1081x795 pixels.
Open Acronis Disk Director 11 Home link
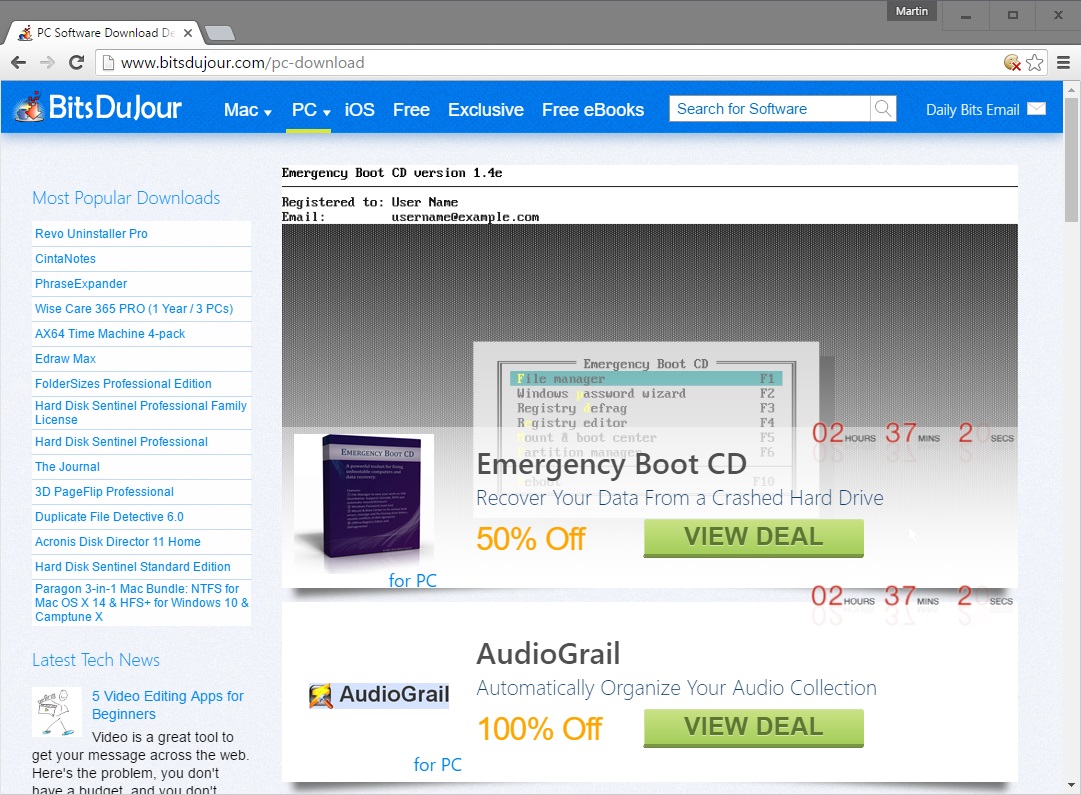tap(118, 541)
